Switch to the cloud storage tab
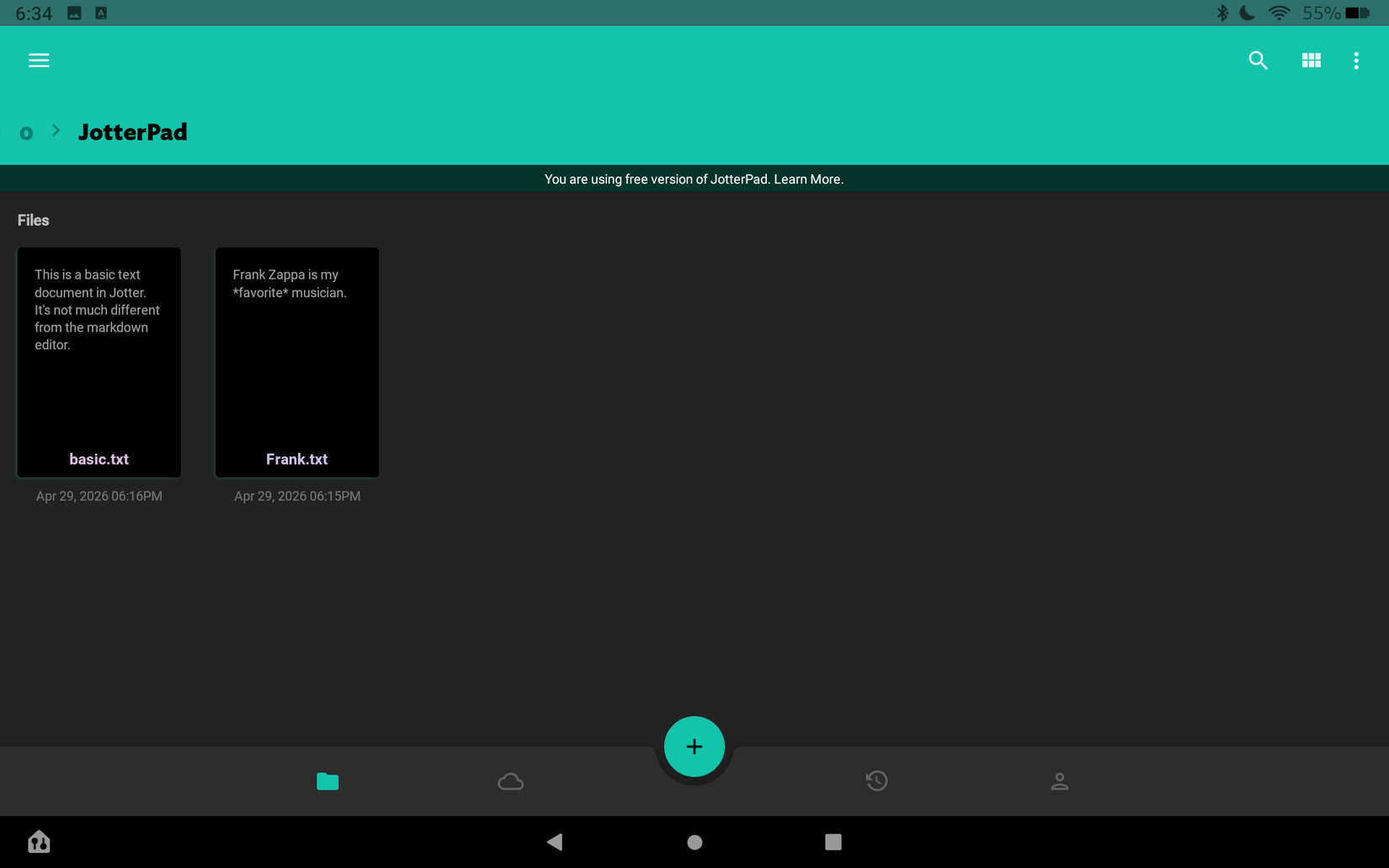 pos(510,781)
